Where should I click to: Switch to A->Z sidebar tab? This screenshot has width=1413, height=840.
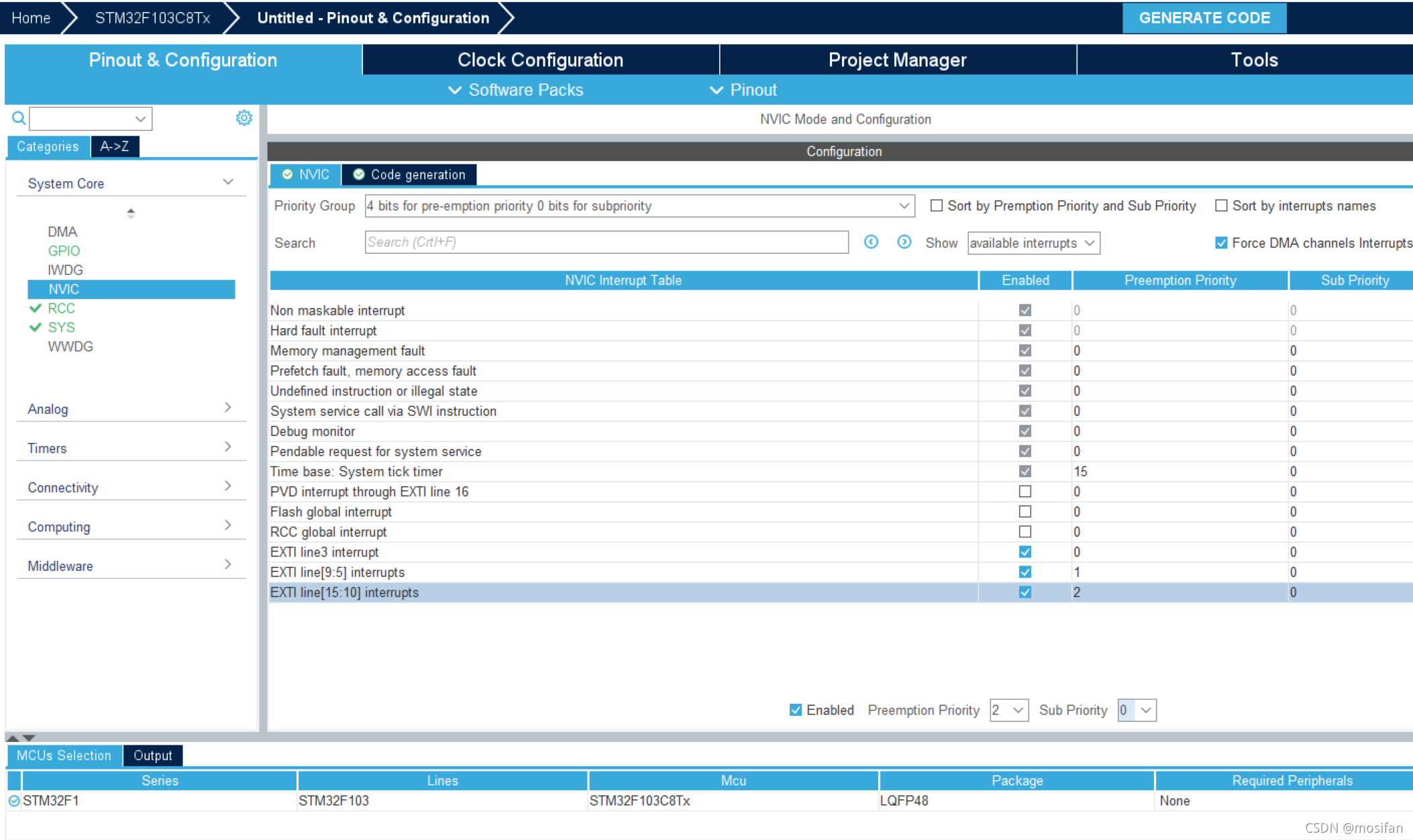(x=115, y=146)
